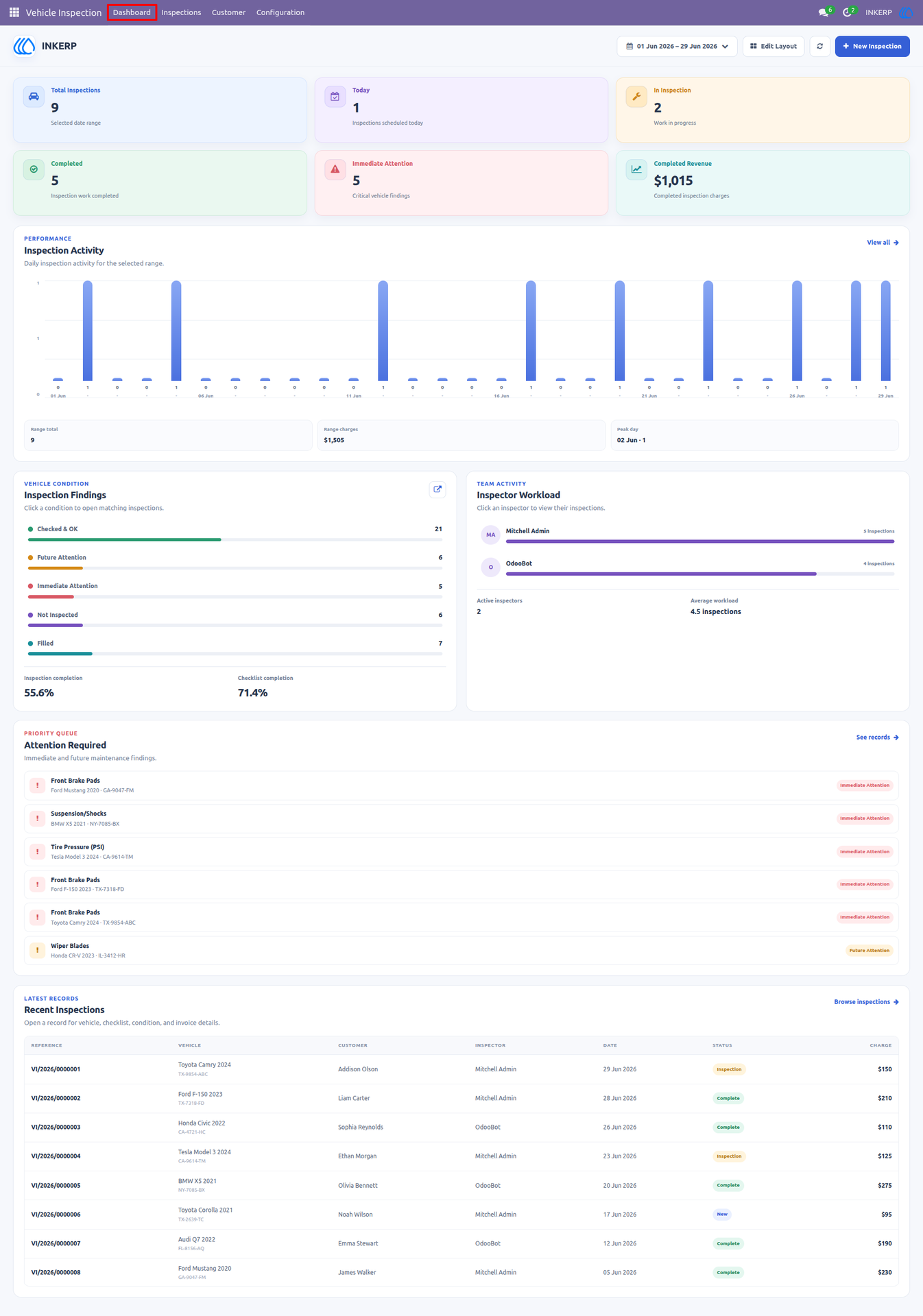Switch to the Inspections menu
Image resolution: width=923 pixels, height=1316 pixels.
[x=181, y=12]
